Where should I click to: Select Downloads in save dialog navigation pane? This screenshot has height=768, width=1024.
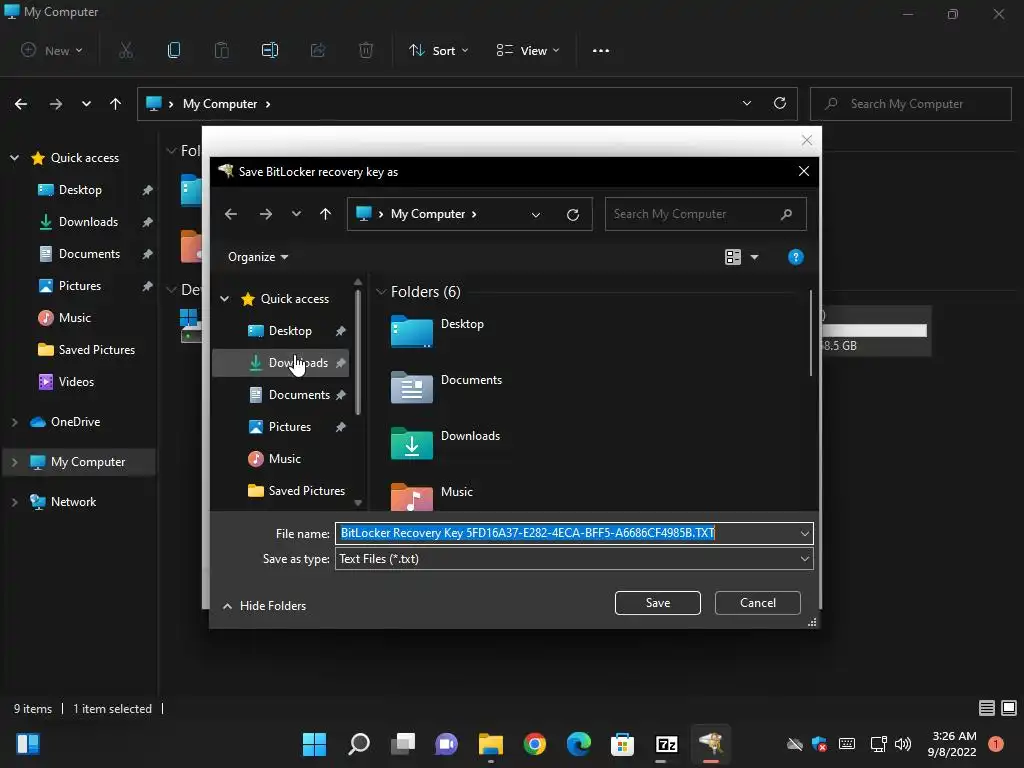coord(280,362)
